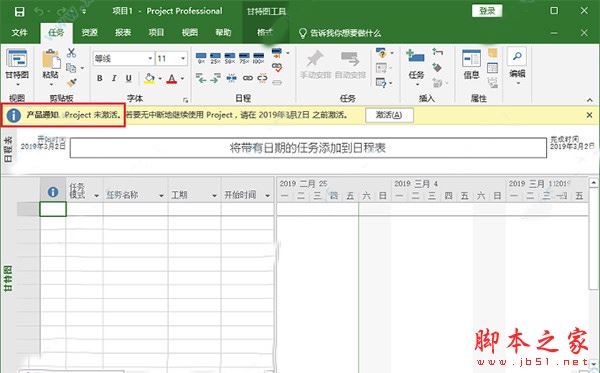Click the Details icon in Properties group
This screenshot has height=373, width=600.
(x=492, y=68)
